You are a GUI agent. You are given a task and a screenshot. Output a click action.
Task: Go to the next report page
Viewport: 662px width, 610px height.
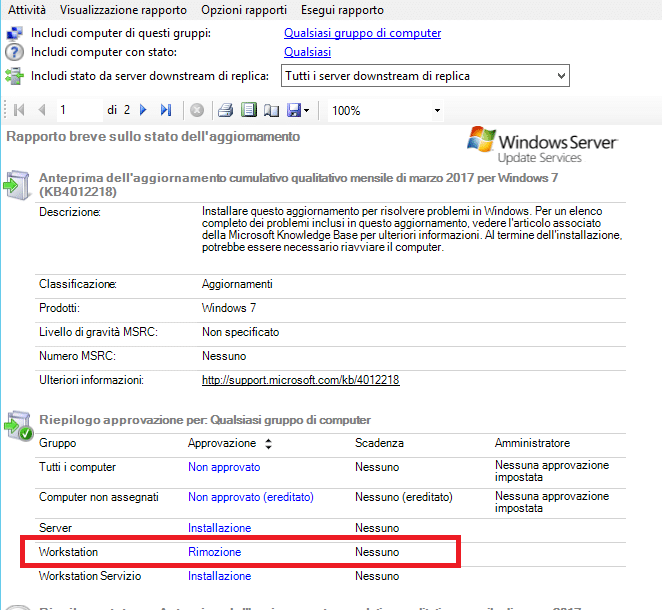[x=143, y=110]
